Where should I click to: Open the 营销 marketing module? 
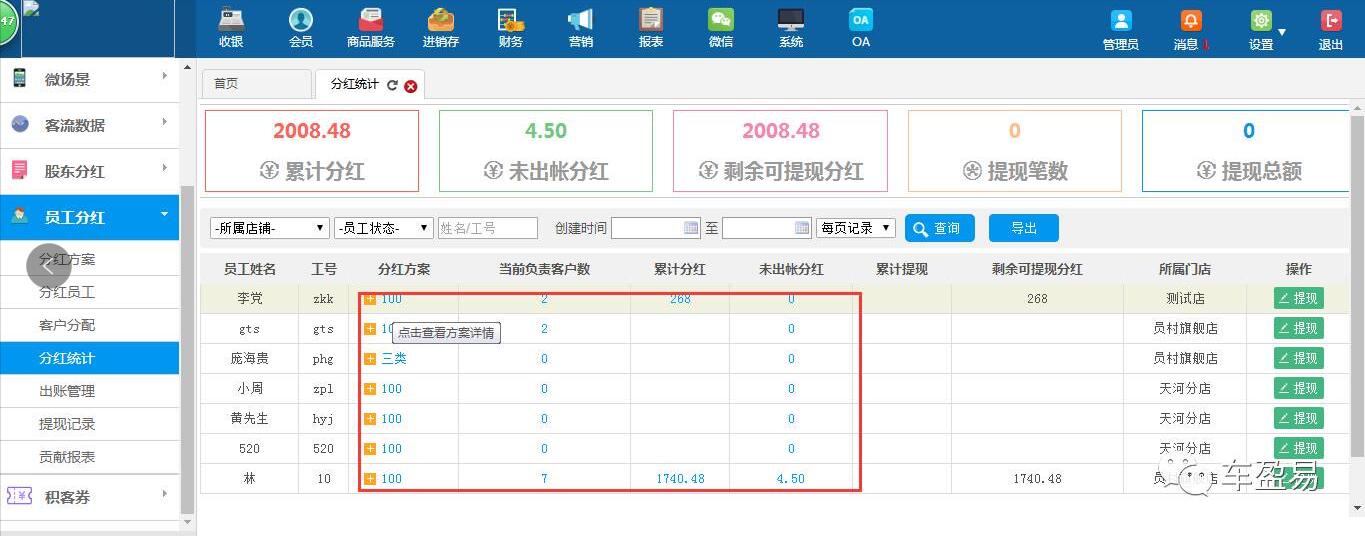581,28
